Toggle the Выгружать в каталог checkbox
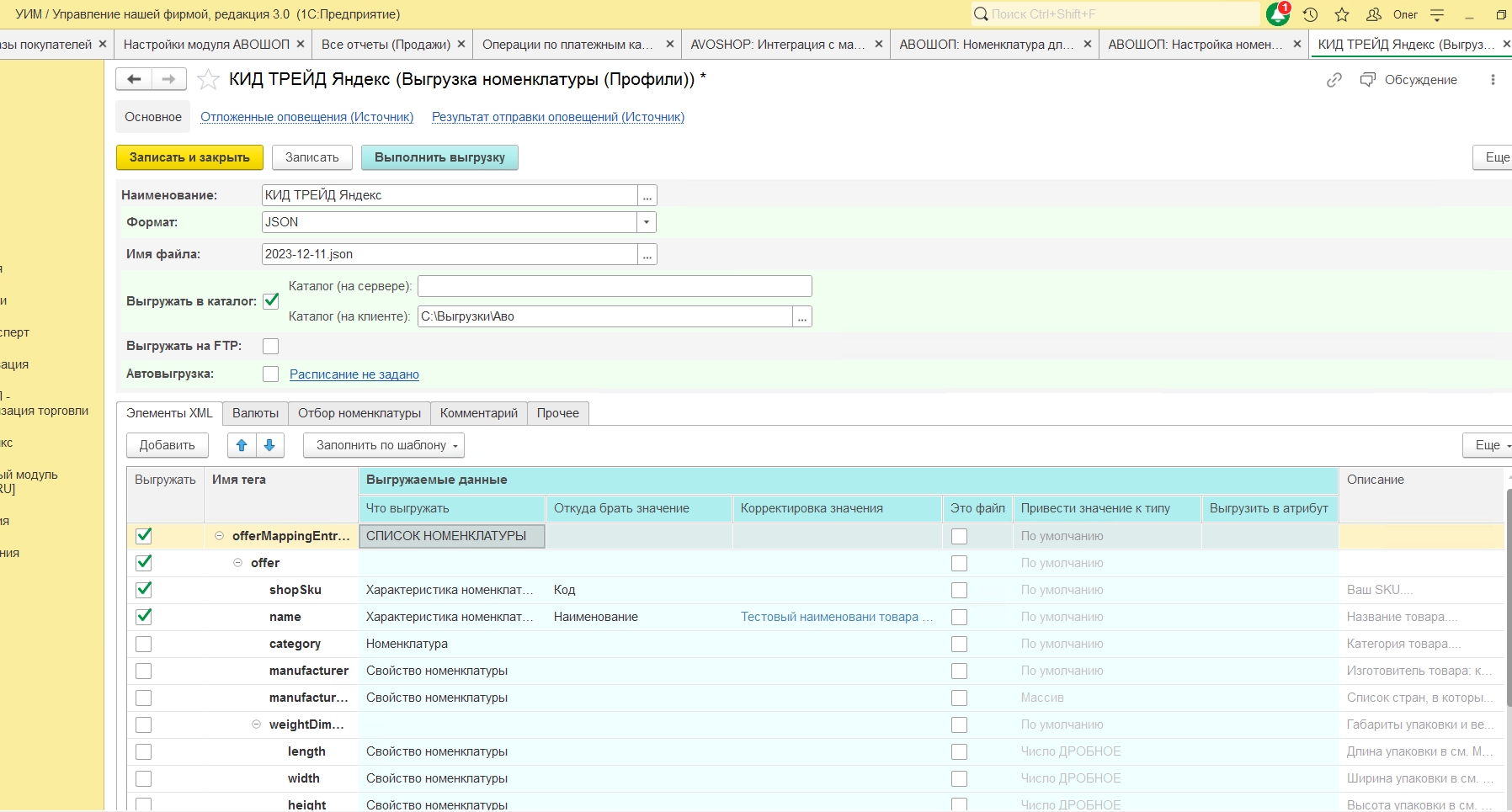This screenshot has width=1512, height=812. pyautogui.click(x=271, y=301)
